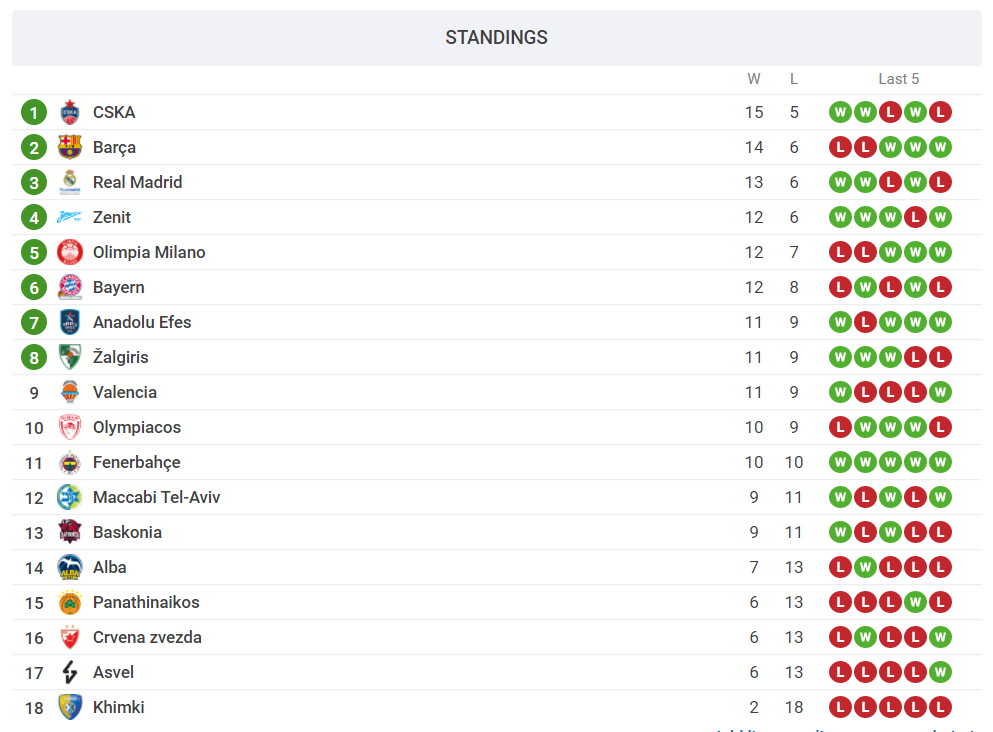Open the Bayern team link

click(119, 287)
